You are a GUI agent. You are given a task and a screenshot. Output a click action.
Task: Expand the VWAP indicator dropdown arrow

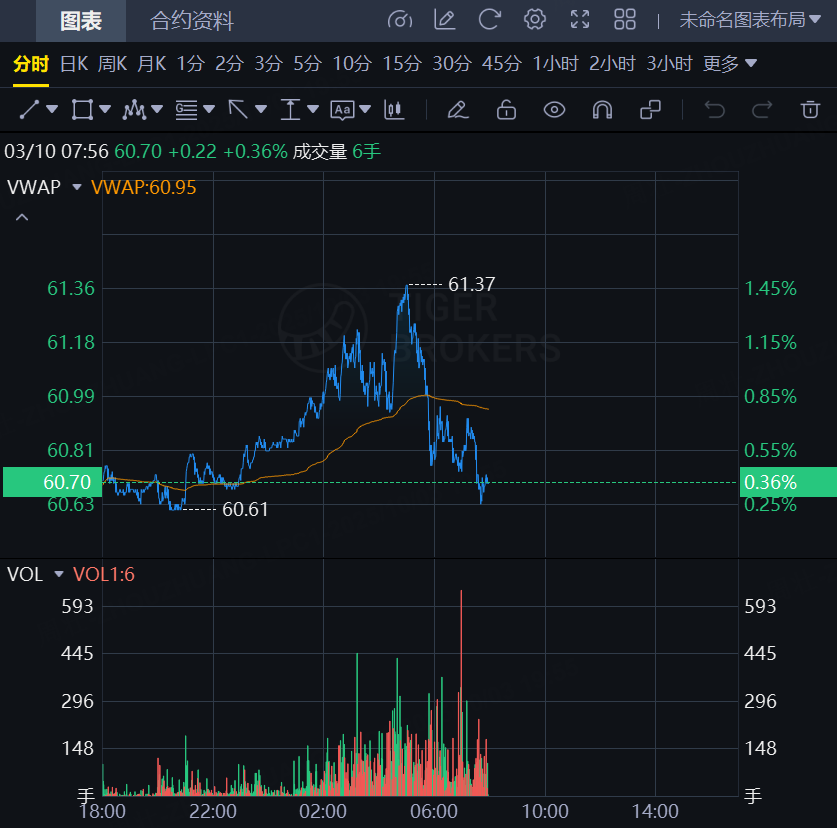[77, 187]
